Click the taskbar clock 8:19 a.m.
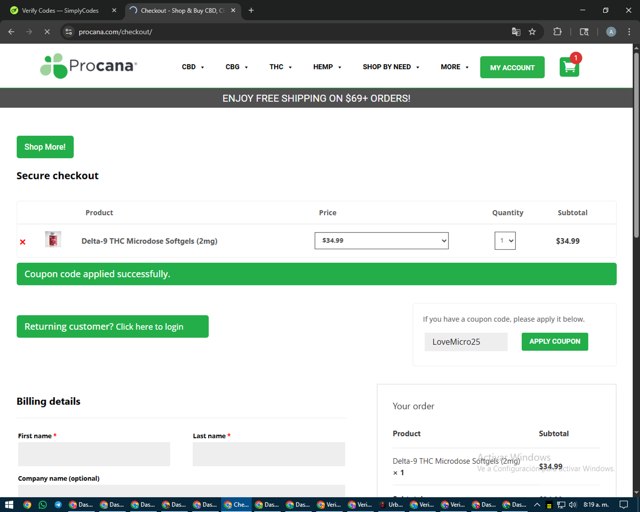The image size is (640, 512). point(596,505)
